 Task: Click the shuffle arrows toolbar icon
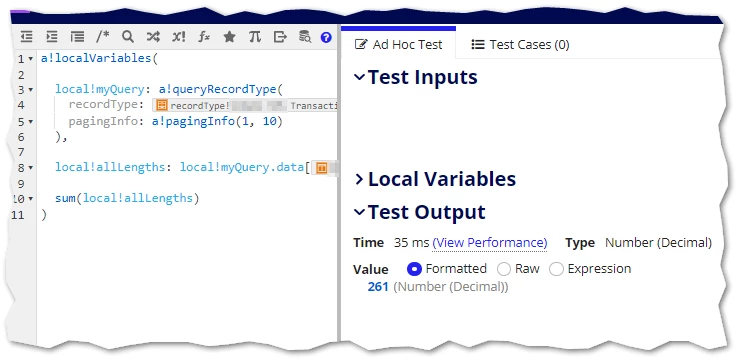point(153,37)
